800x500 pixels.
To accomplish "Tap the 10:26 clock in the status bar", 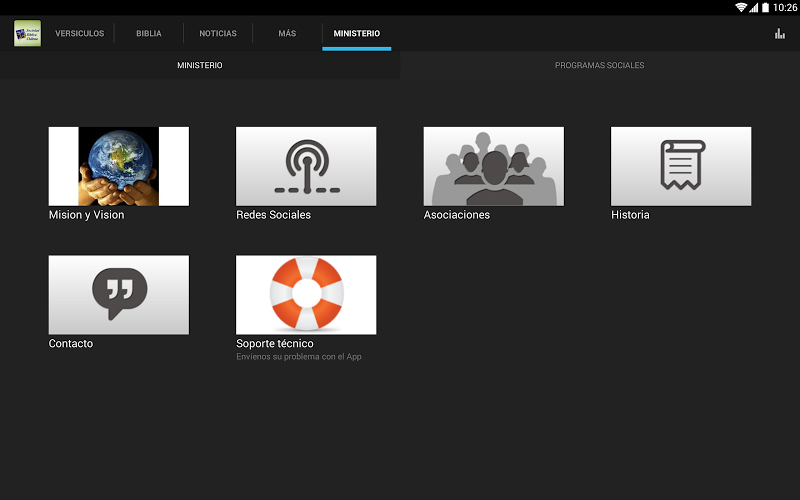I will click(786, 7).
